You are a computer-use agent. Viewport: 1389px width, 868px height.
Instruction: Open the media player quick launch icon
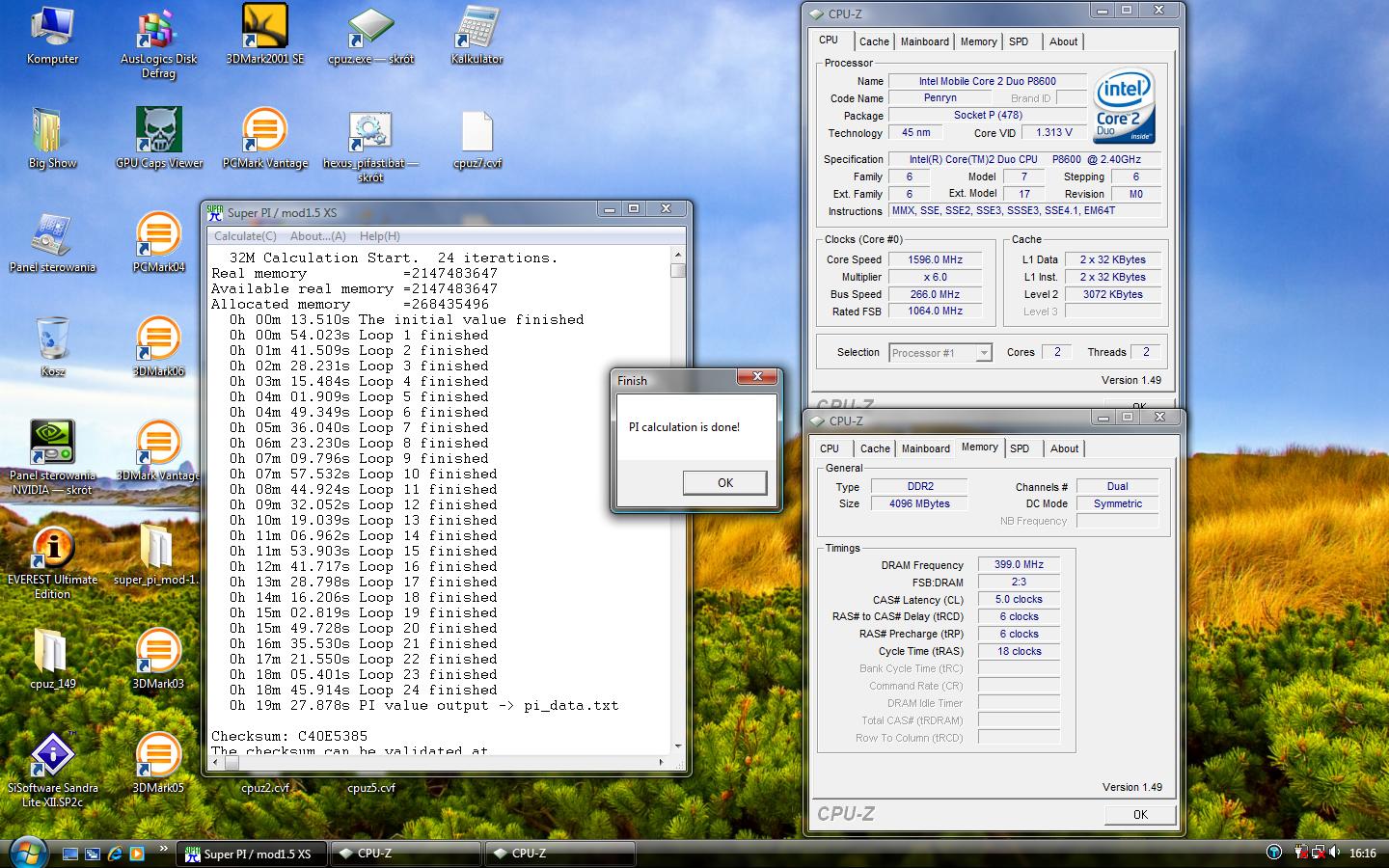[x=137, y=854]
